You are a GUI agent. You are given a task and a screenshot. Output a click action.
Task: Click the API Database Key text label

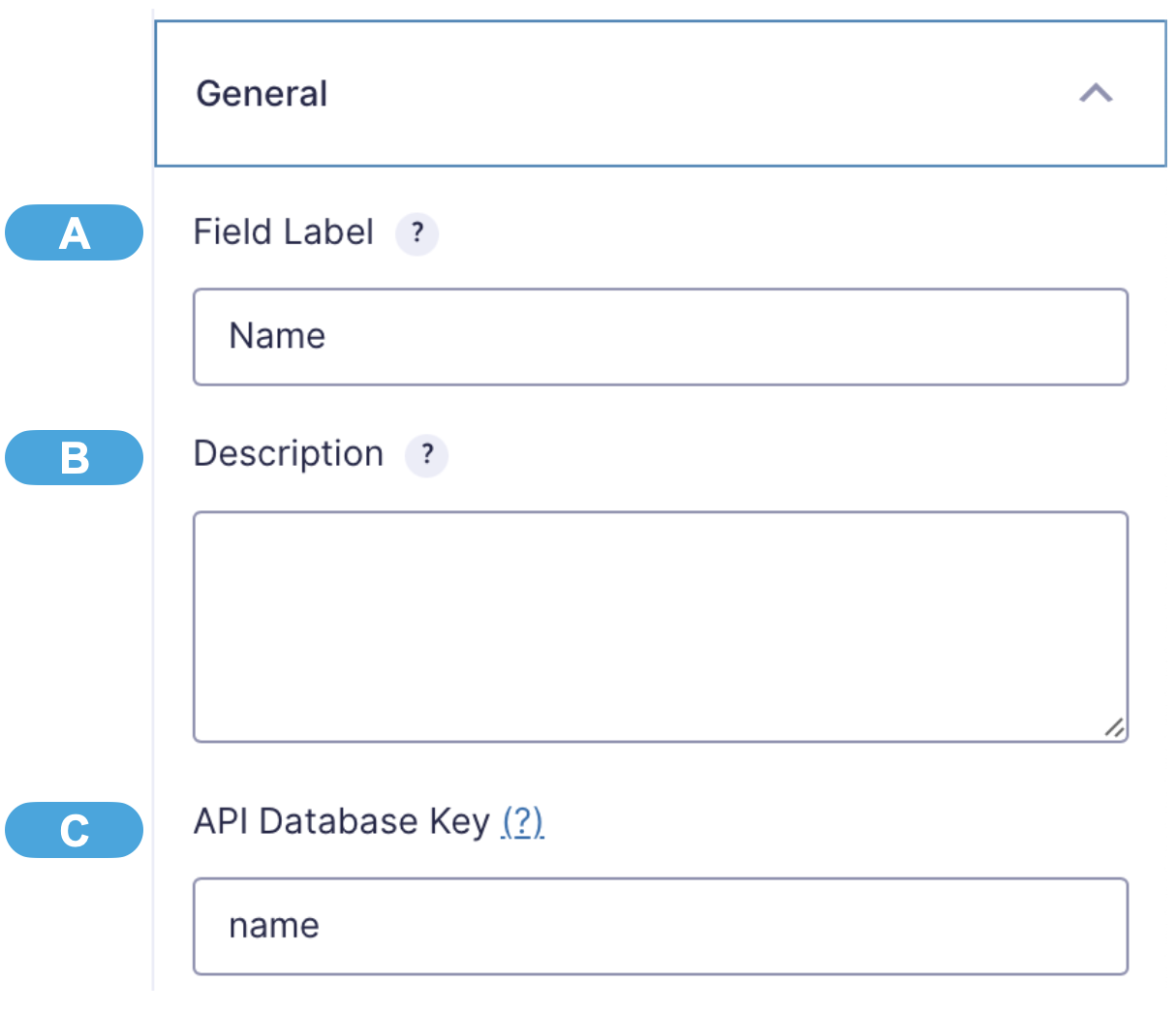point(341,822)
